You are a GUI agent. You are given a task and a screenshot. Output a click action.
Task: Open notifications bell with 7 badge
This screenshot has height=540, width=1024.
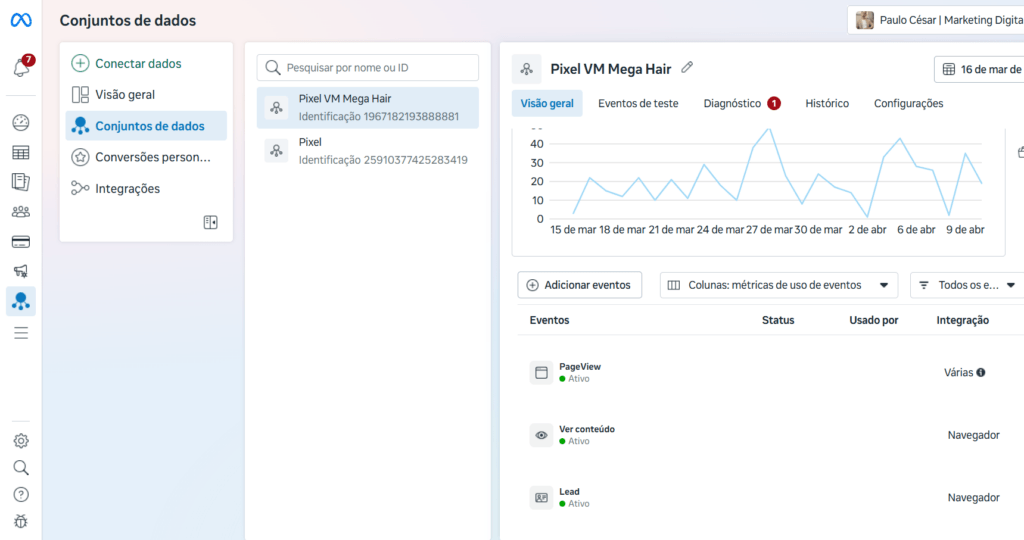click(22, 67)
